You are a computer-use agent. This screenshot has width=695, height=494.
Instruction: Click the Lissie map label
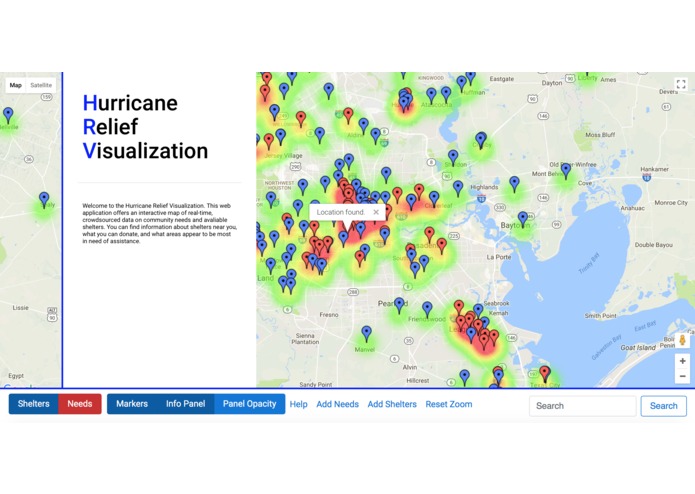(20, 307)
